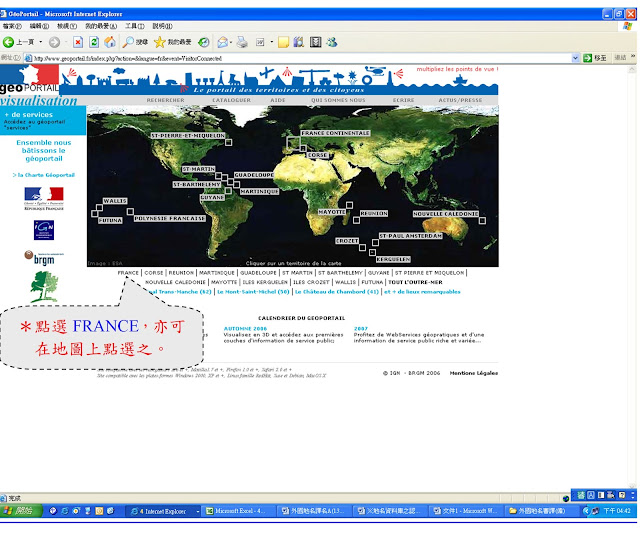
Task: Click the green Back arrow button
Action: click(8, 42)
